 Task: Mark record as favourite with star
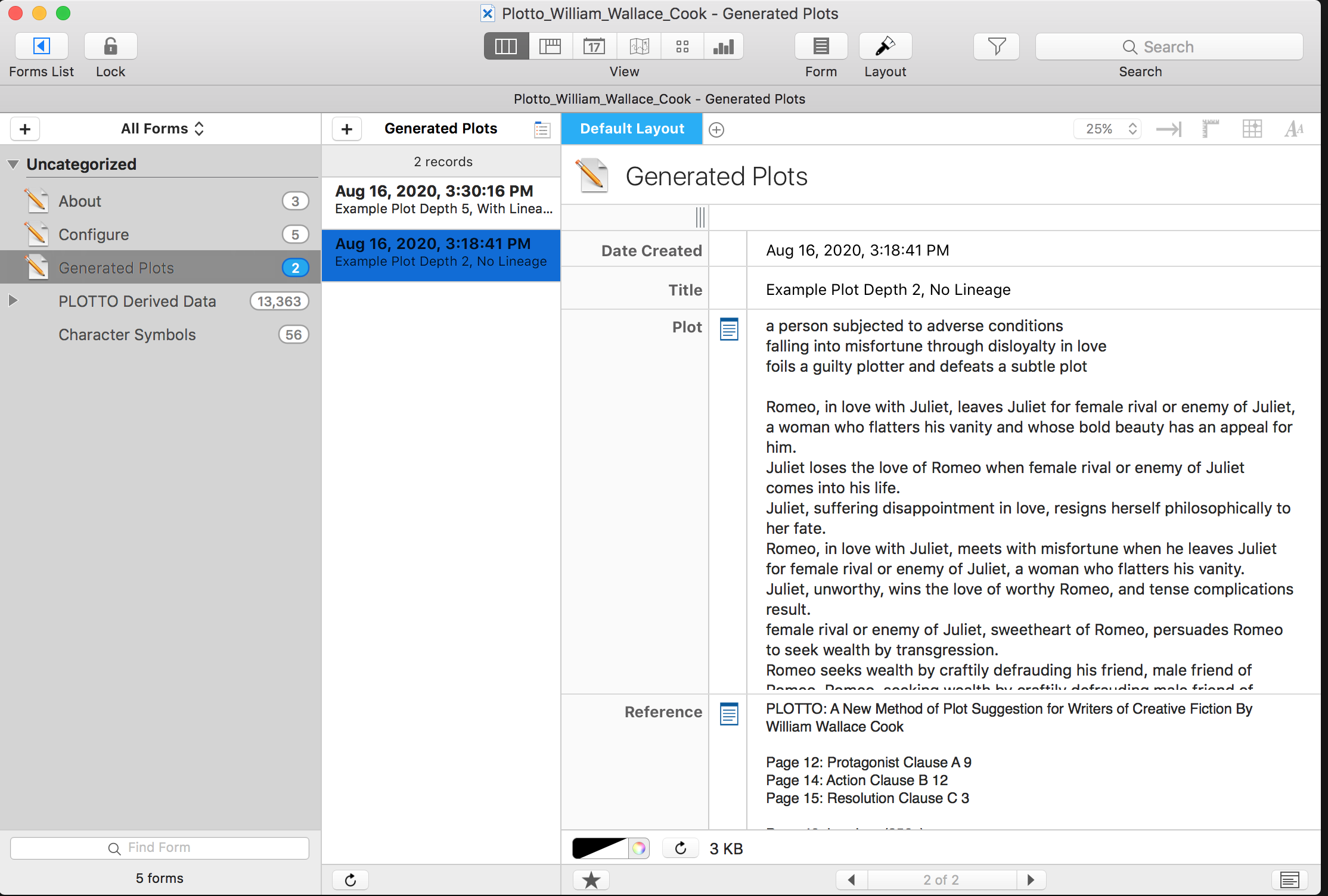[x=591, y=880]
